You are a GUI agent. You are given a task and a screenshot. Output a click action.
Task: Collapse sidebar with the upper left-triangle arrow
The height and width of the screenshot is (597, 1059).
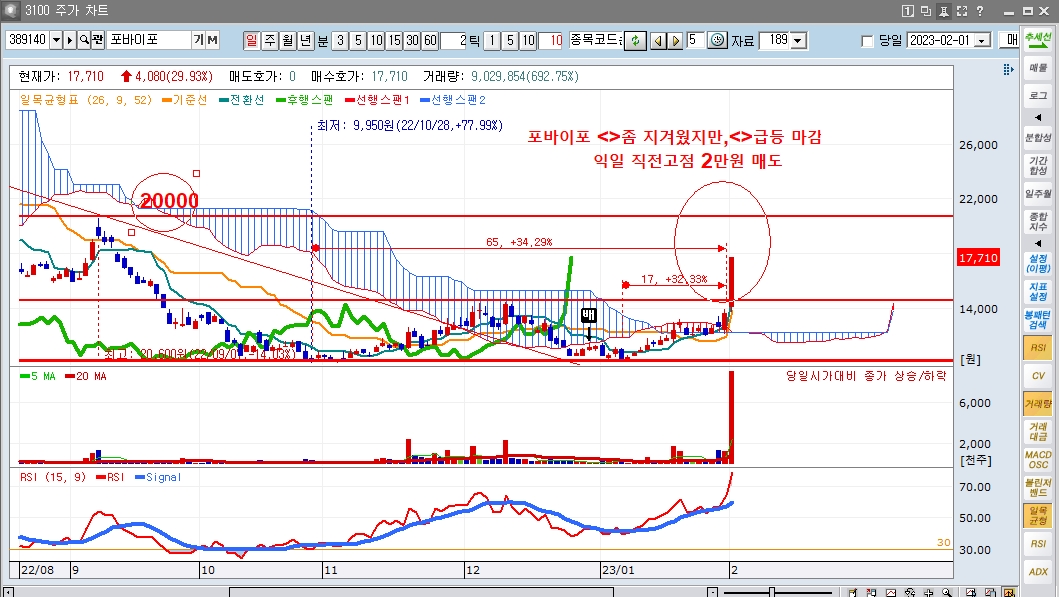point(1038,117)
